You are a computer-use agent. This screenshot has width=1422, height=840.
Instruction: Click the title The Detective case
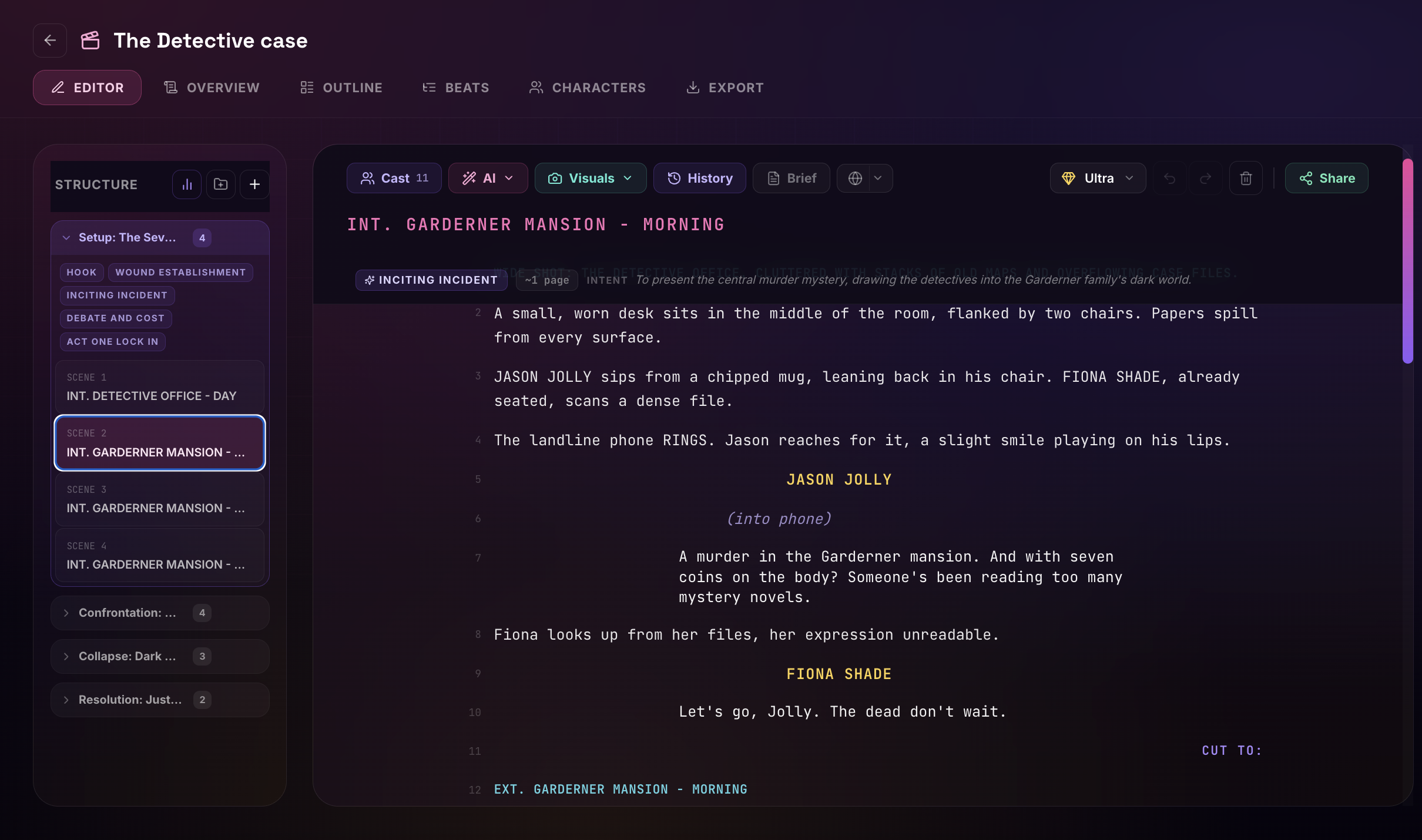coord(210,41)
